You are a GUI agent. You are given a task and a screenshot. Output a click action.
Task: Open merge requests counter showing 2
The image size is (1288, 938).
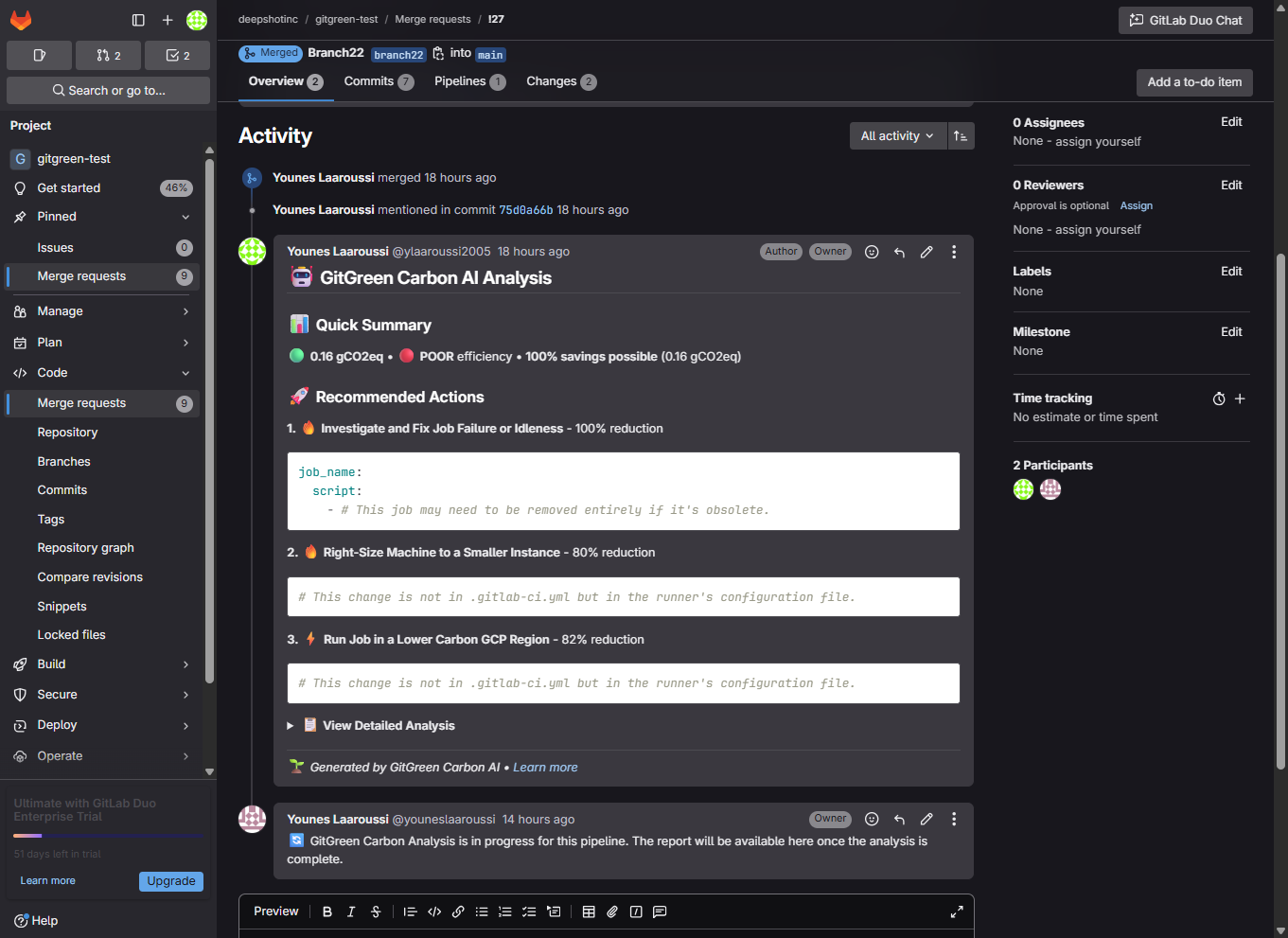(x=109, y=56)
